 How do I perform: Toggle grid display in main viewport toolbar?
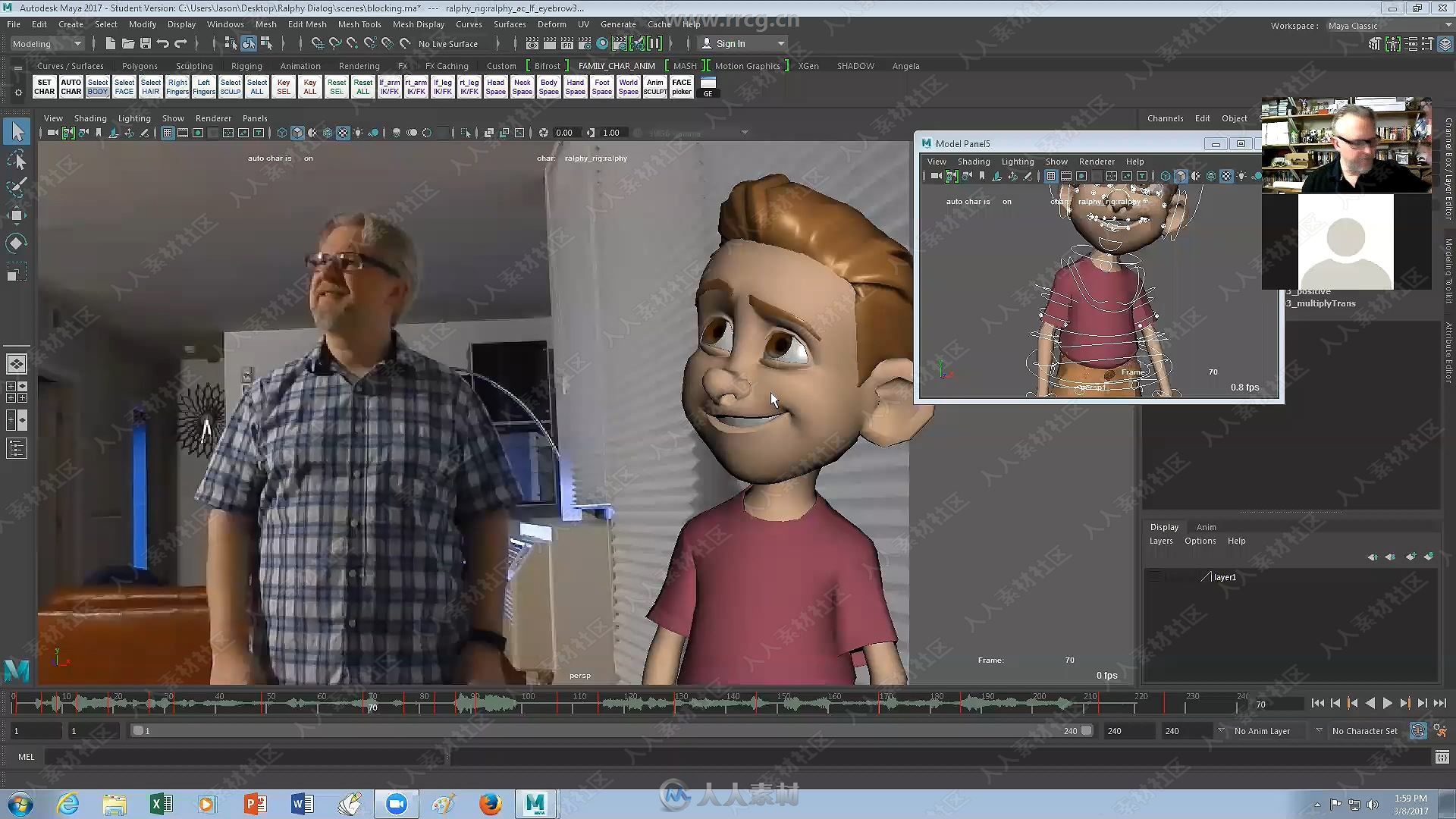coord(168,133)
